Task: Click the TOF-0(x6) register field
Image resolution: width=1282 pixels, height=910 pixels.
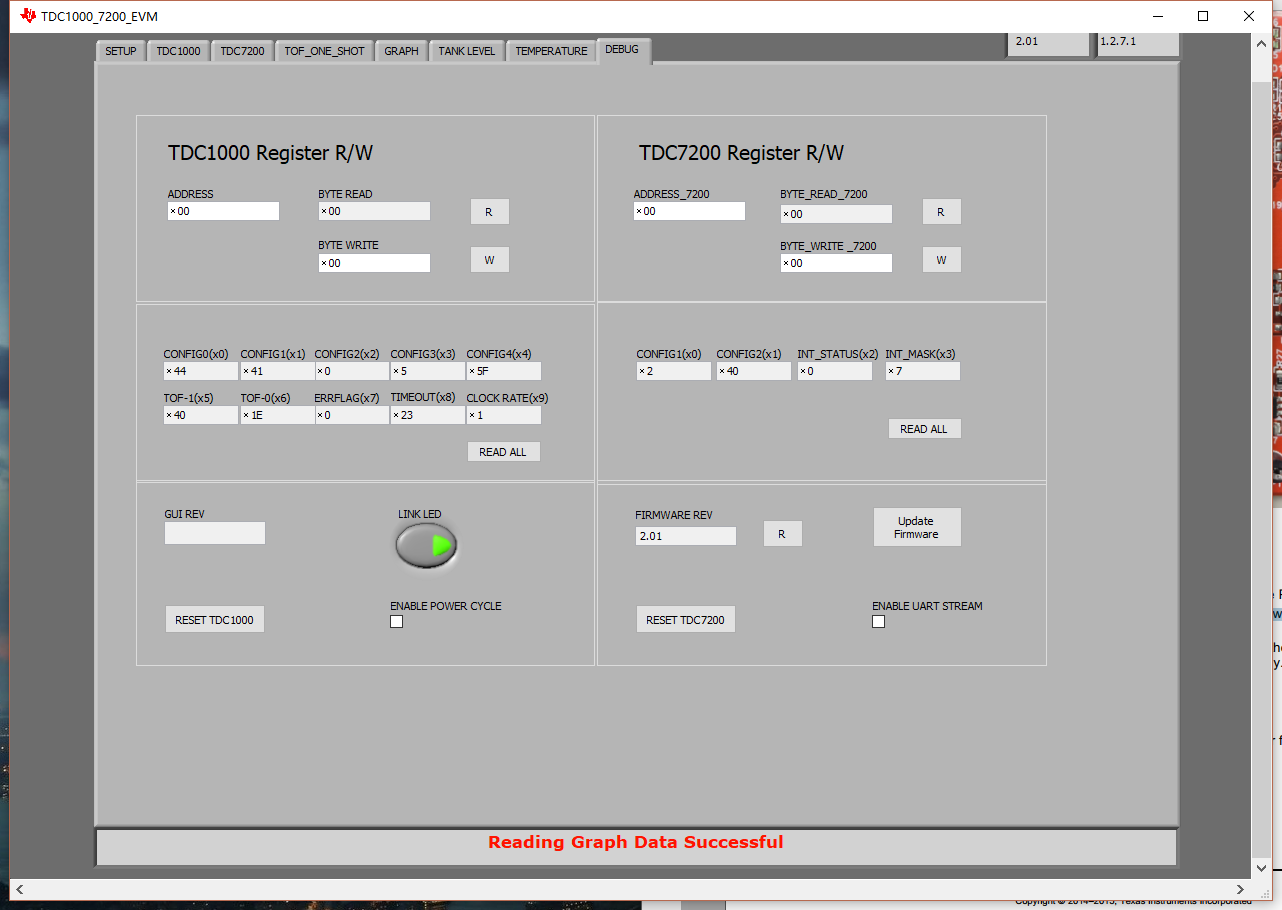Action: (x=277, y=415)
